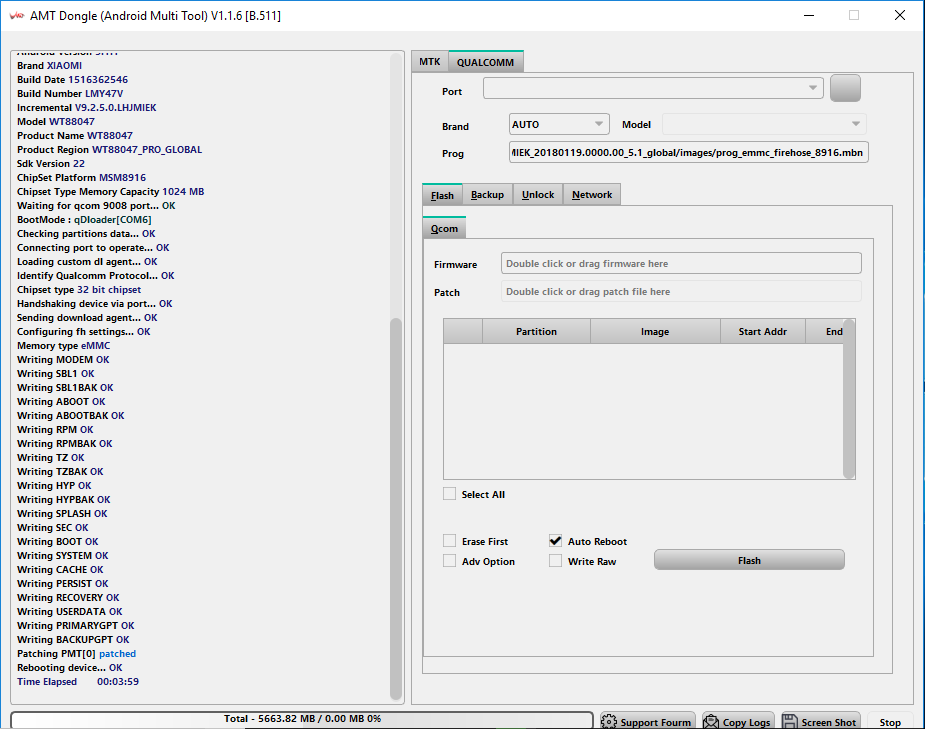925x729 pixels.
Task: Open the Unlock tab
Action: 538,195
